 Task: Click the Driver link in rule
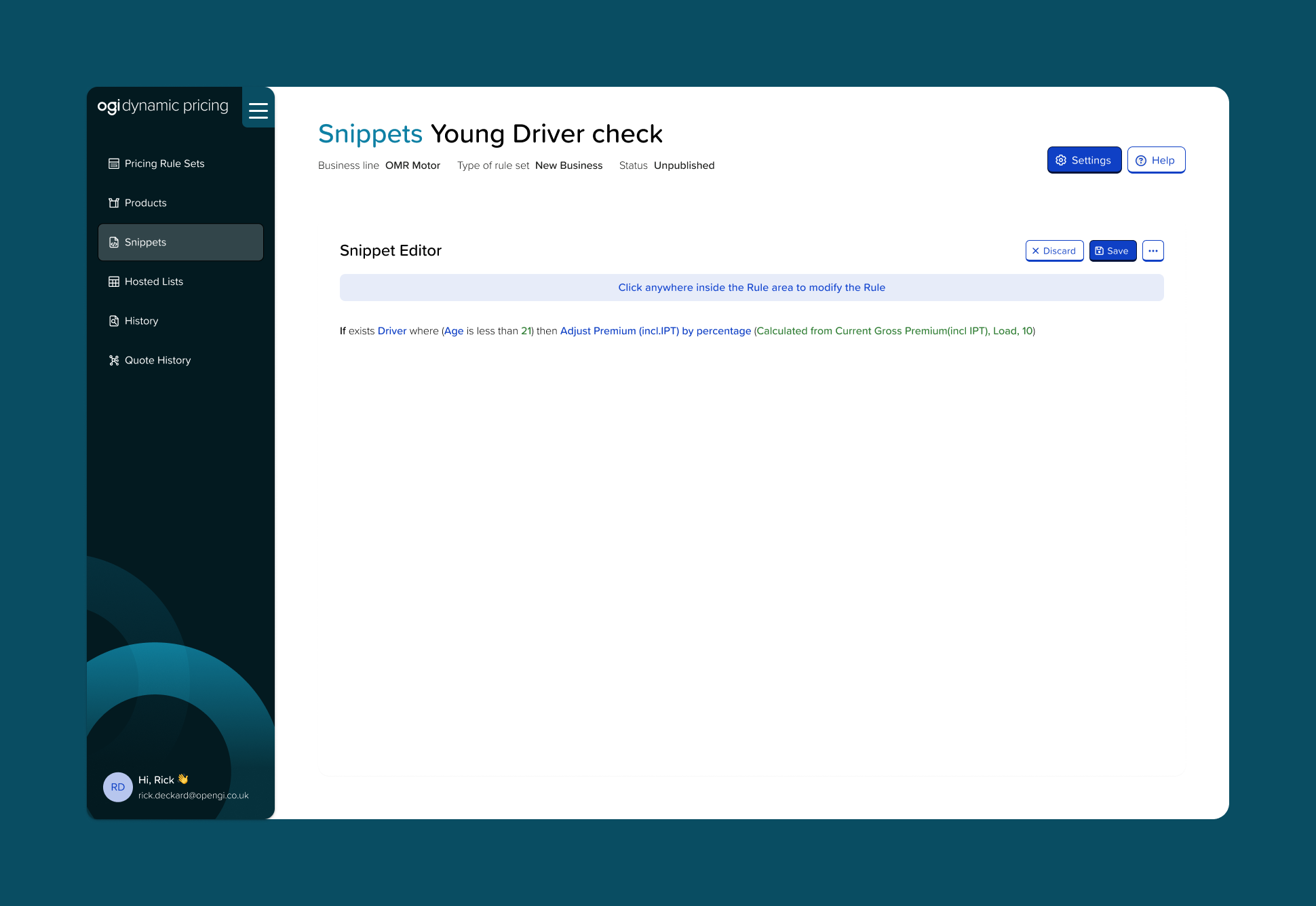point(391,331)
